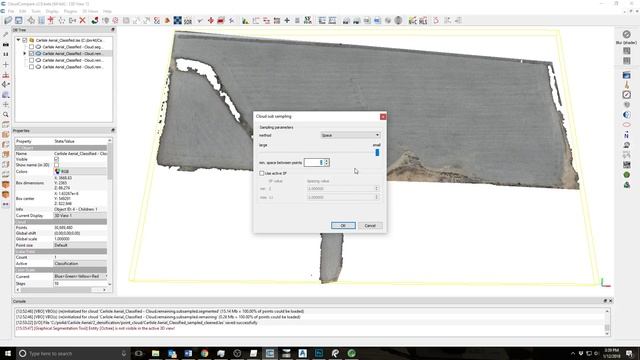Click the Windows Start button

[x=8, y=353]
